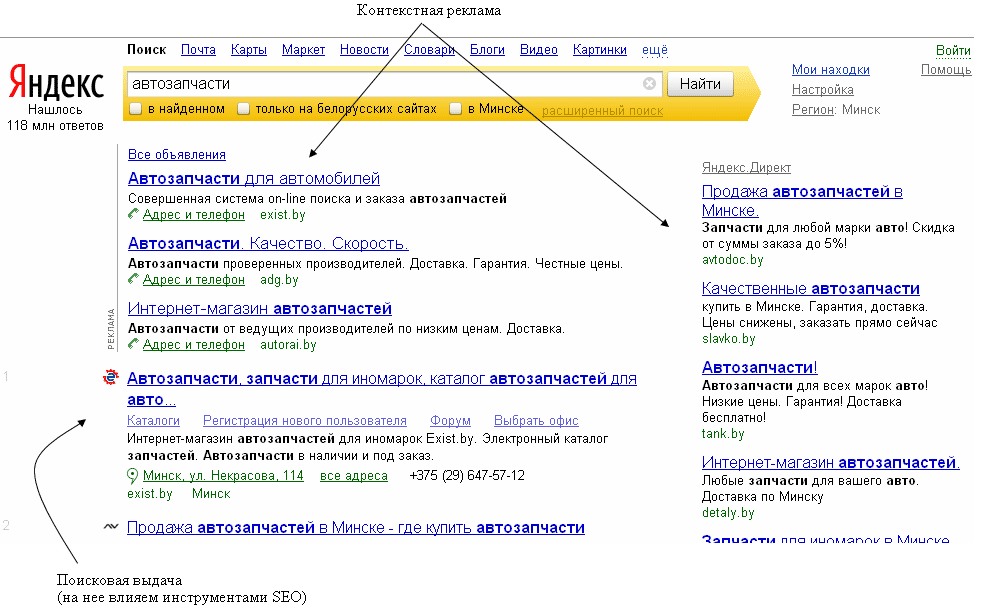984x610 pixels.
Task: Click the phone icon in the adg.by ad
Action: [x=133, y=279]
